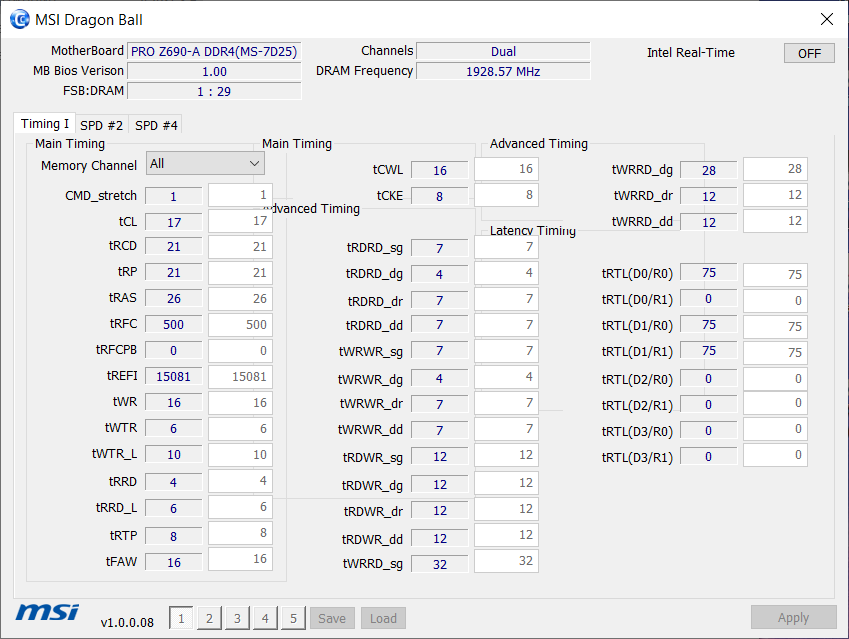Image resolution: width=849 pixels, height=639 pixels.
Task: Click the Apply button
Action: click(793, 617)
